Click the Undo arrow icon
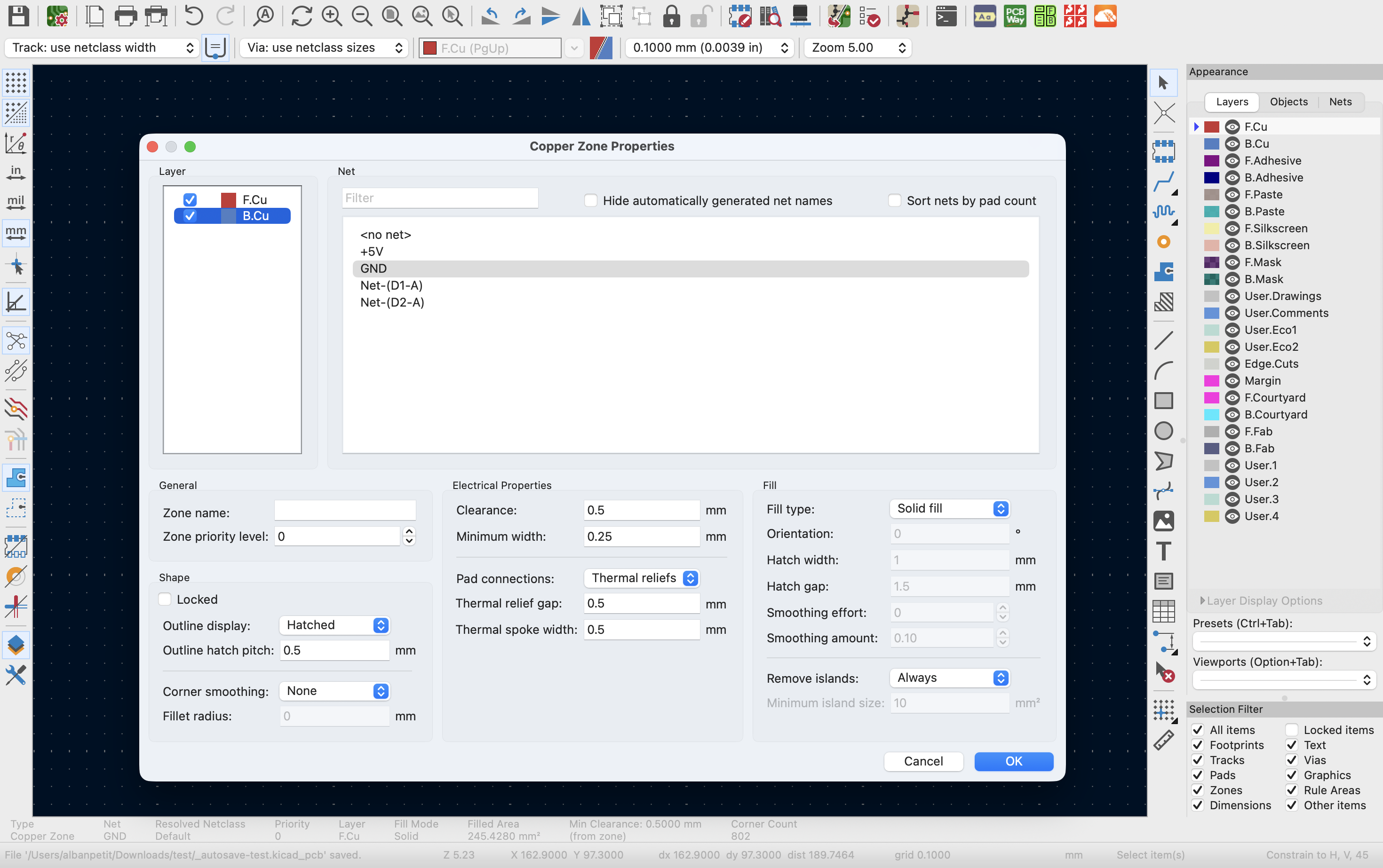Viewport: 1383px width, 868px height. click(x=193, y=16)
